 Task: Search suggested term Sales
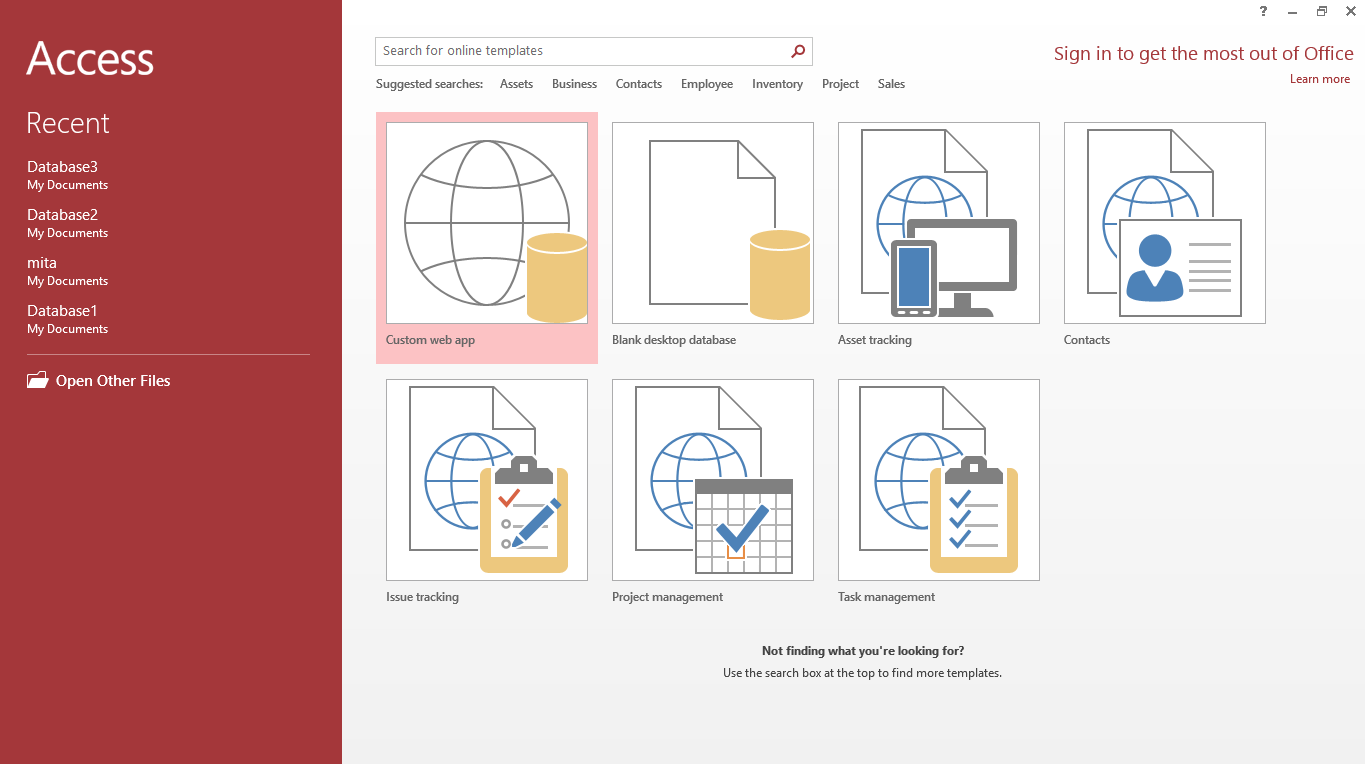coord(891,84)
